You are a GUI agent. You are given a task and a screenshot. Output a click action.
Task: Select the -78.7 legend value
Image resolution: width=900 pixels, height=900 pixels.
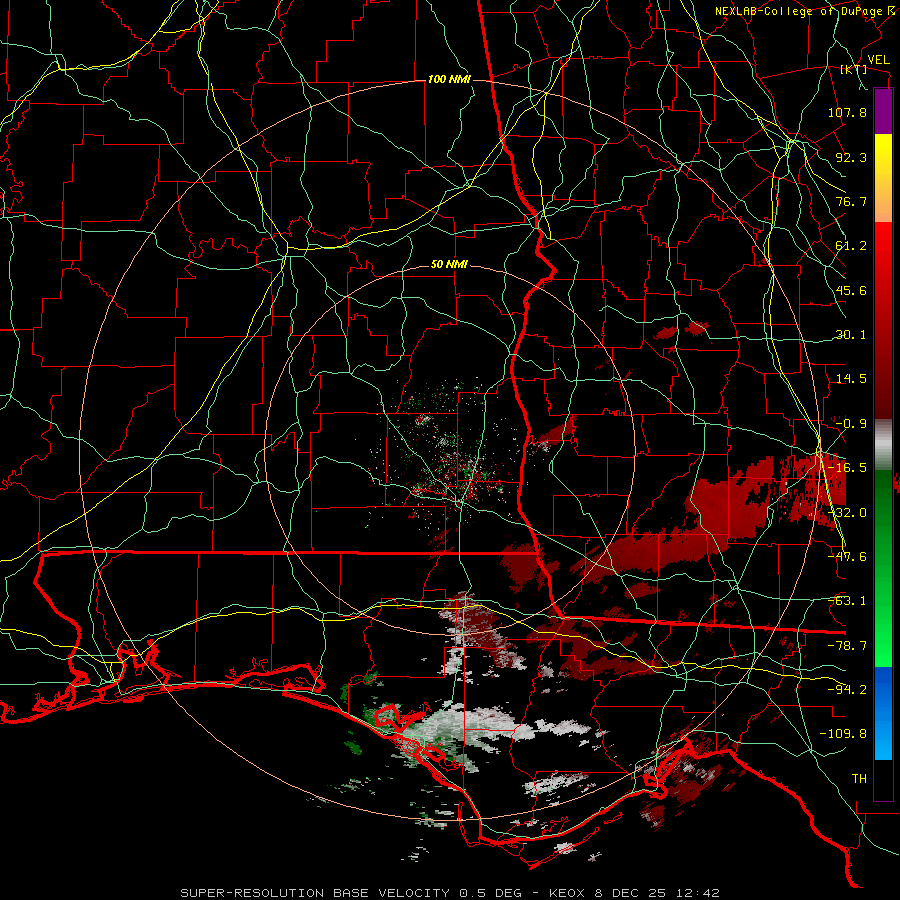point(847,646)
